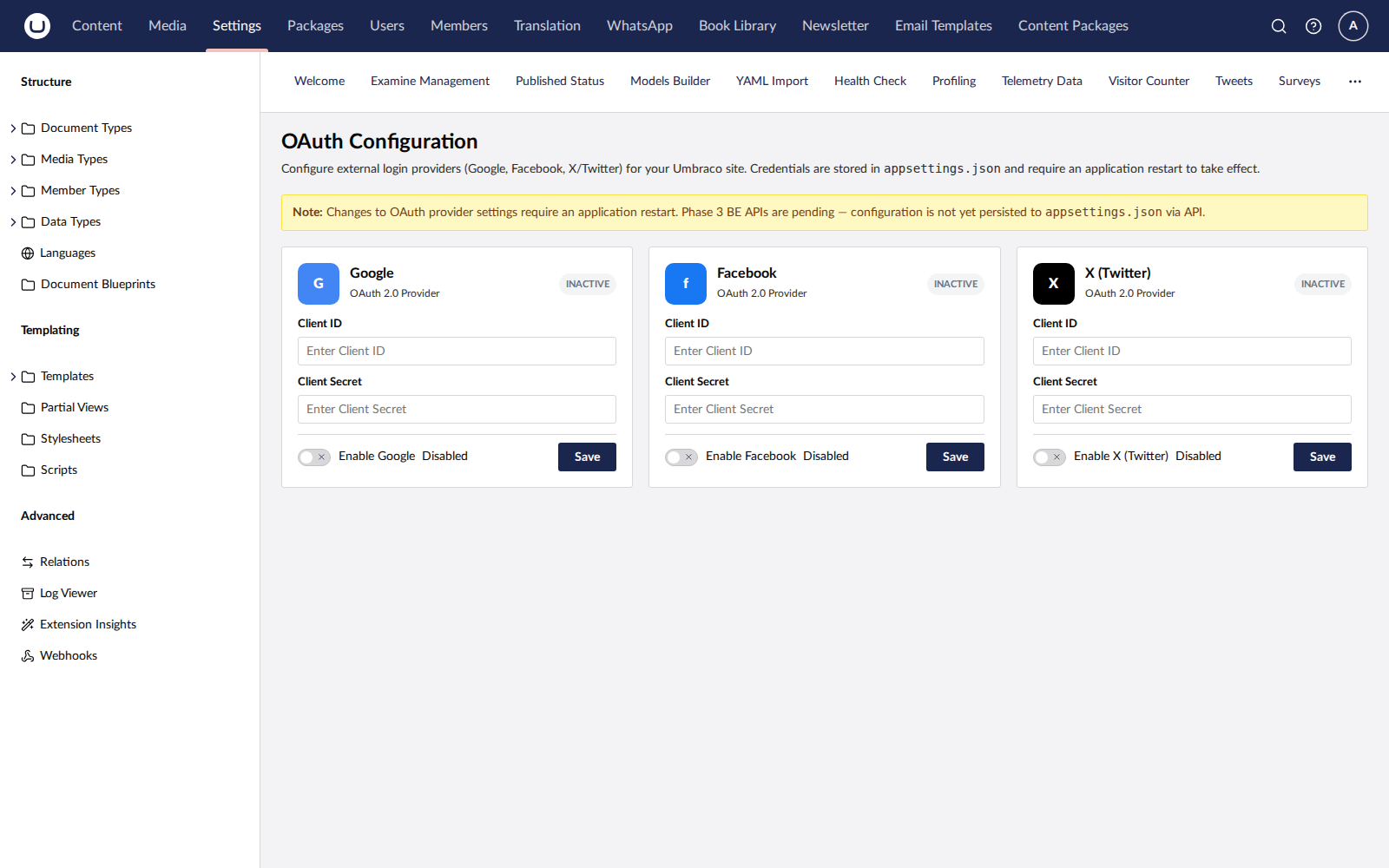The width and height of the screenshot is (1389, 868).
Task: Toggle the Enable Facebook switch
Action: (x=681, y=457)
